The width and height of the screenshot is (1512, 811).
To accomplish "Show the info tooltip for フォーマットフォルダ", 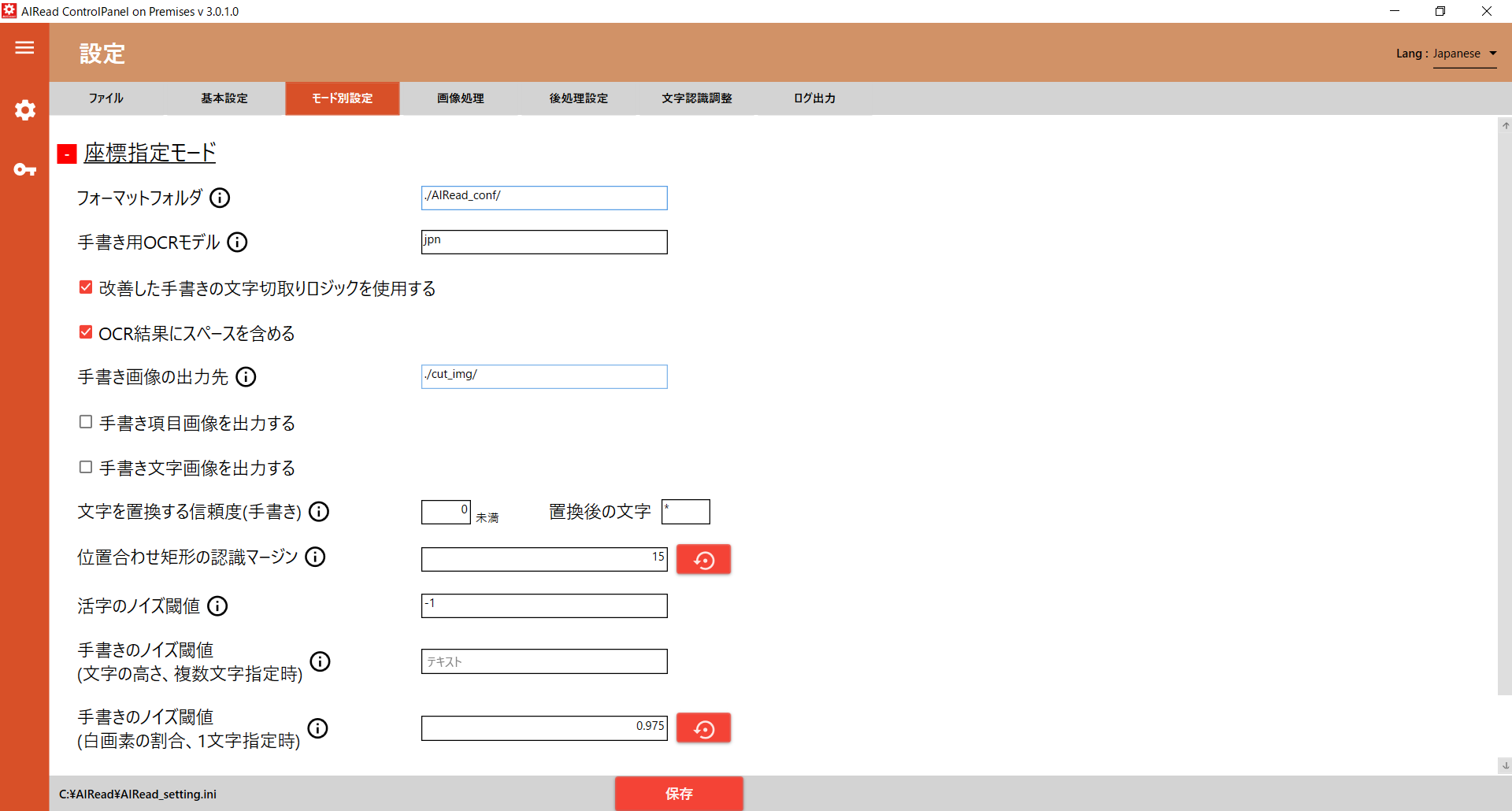I will (x=220, y=198).
